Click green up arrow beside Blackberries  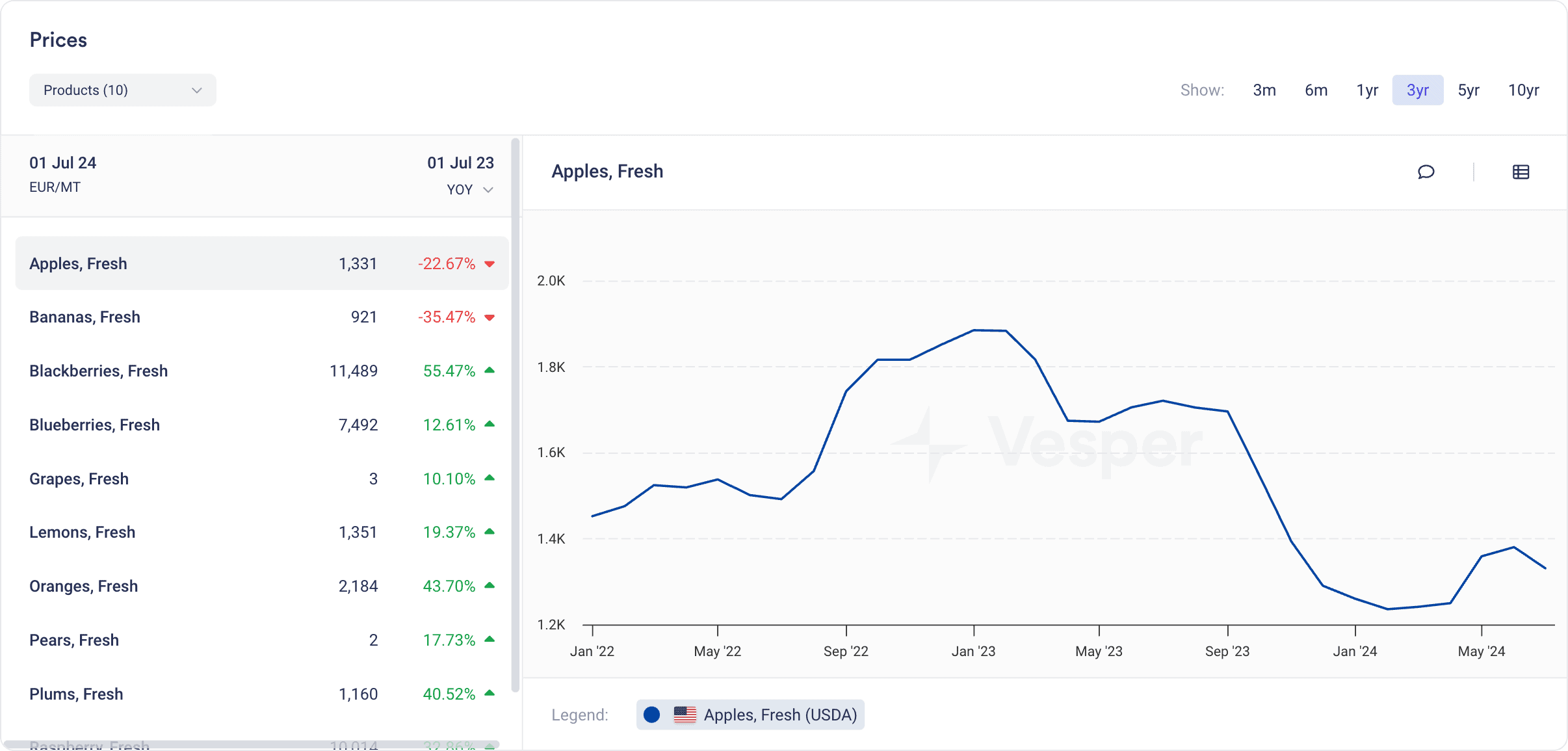point(490,371)
